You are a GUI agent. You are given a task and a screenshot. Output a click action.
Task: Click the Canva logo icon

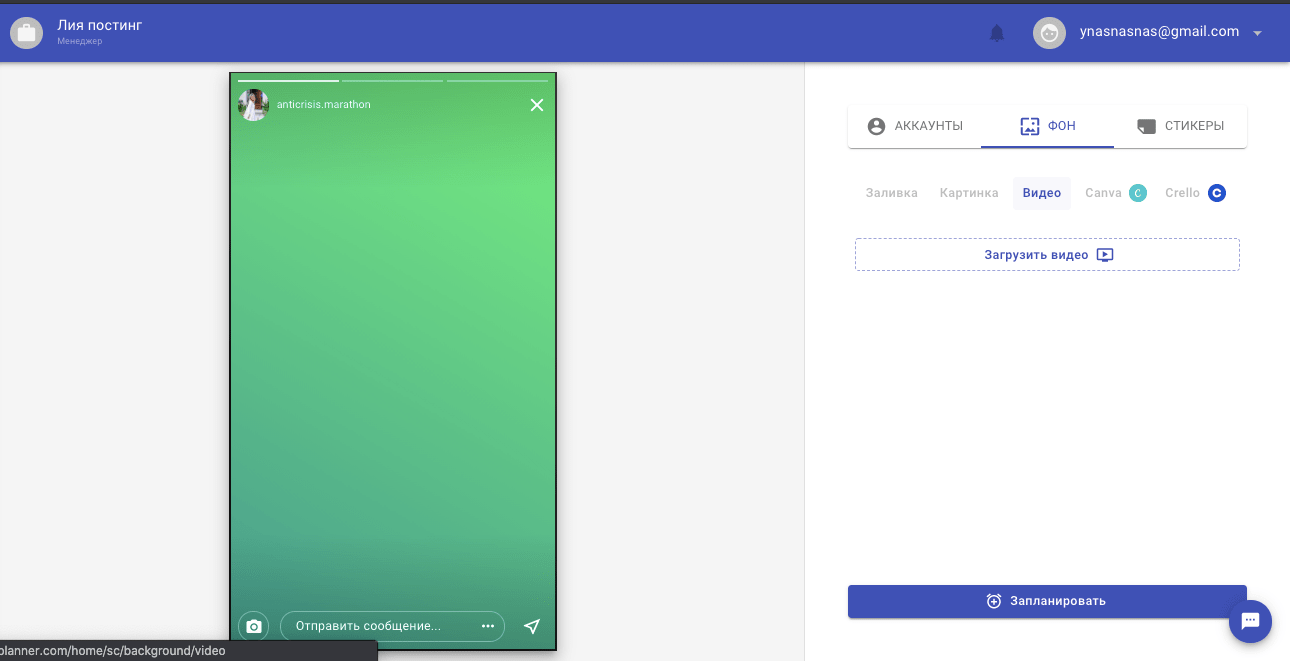pos(1138,193)
